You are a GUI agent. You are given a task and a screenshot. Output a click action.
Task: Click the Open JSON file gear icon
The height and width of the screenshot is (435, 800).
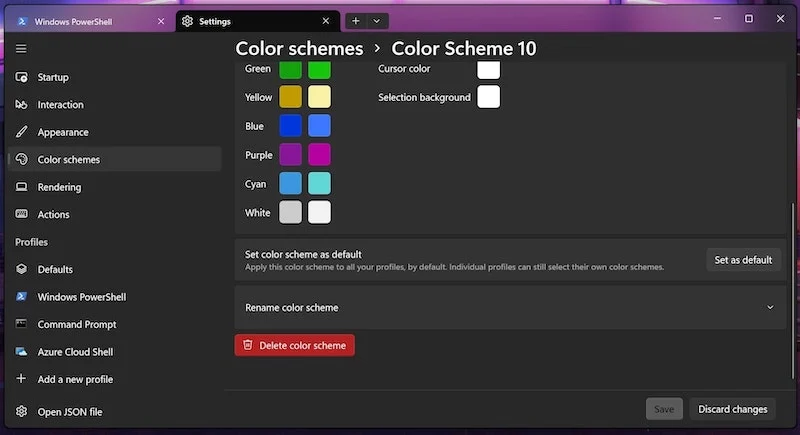tap(21, 411)
